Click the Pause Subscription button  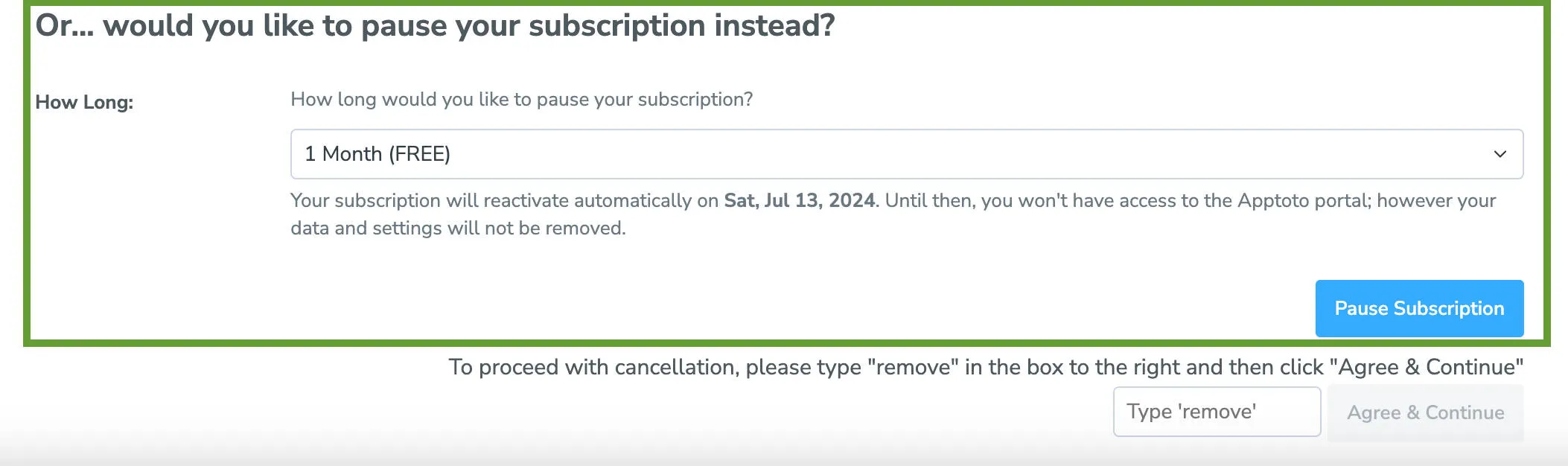1418,307
